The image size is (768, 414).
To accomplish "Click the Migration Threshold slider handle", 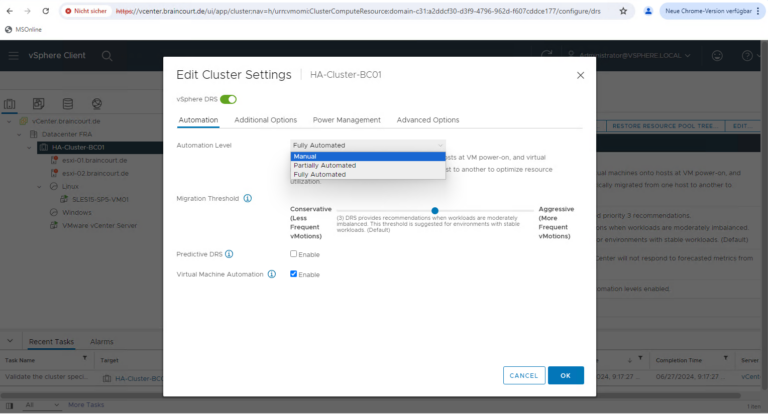I will pos(435,211).
